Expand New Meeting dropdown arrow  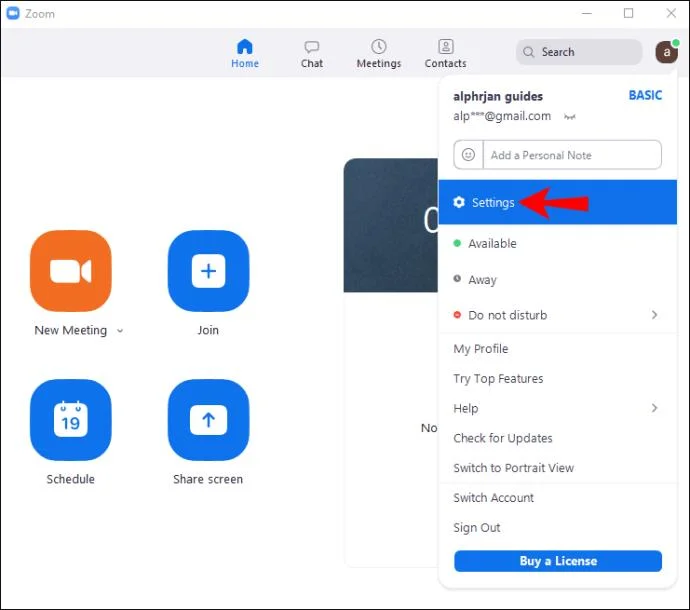120,331
